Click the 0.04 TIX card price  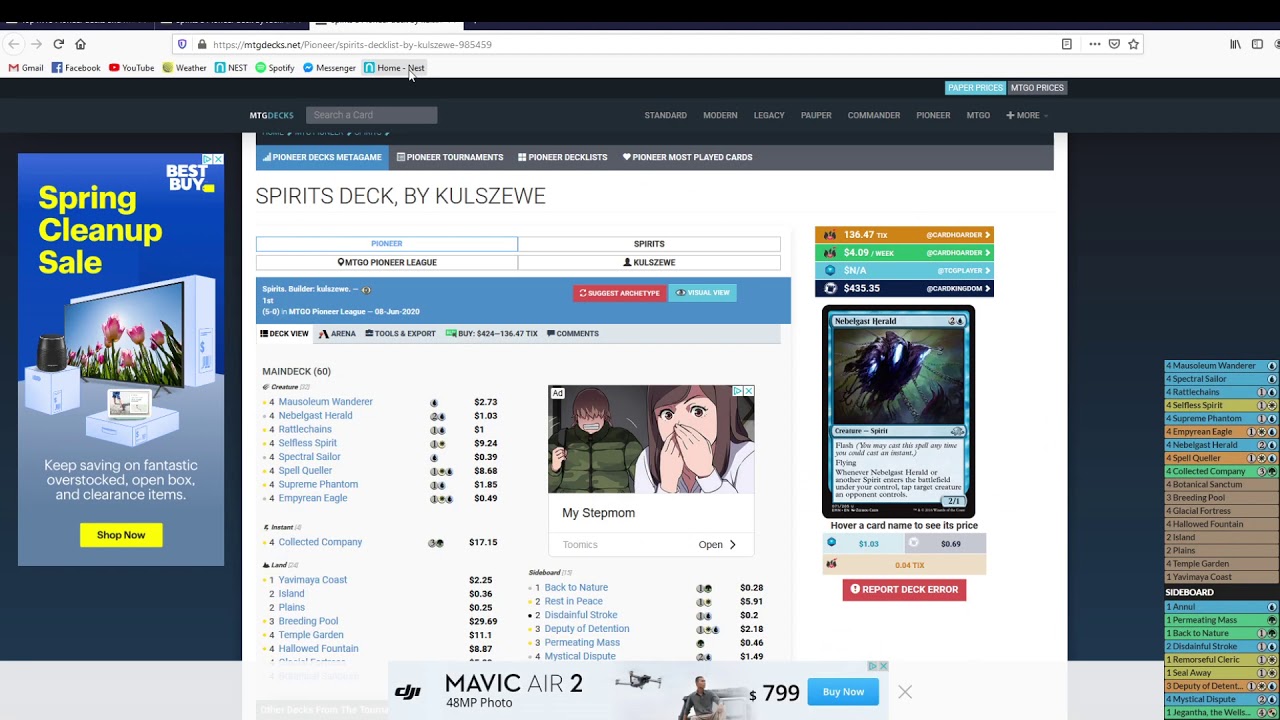(x=904, y=565)
